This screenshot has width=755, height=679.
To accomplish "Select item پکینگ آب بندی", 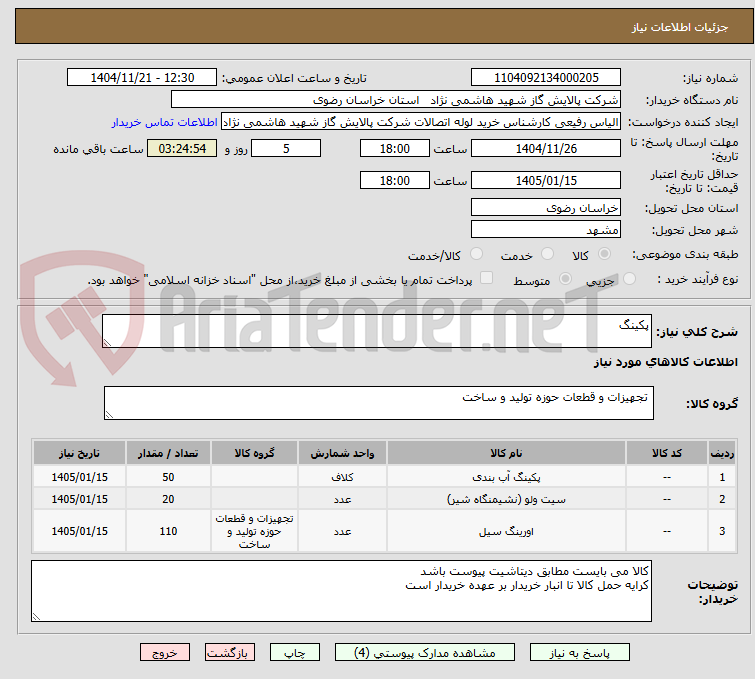I will point(507,477).
